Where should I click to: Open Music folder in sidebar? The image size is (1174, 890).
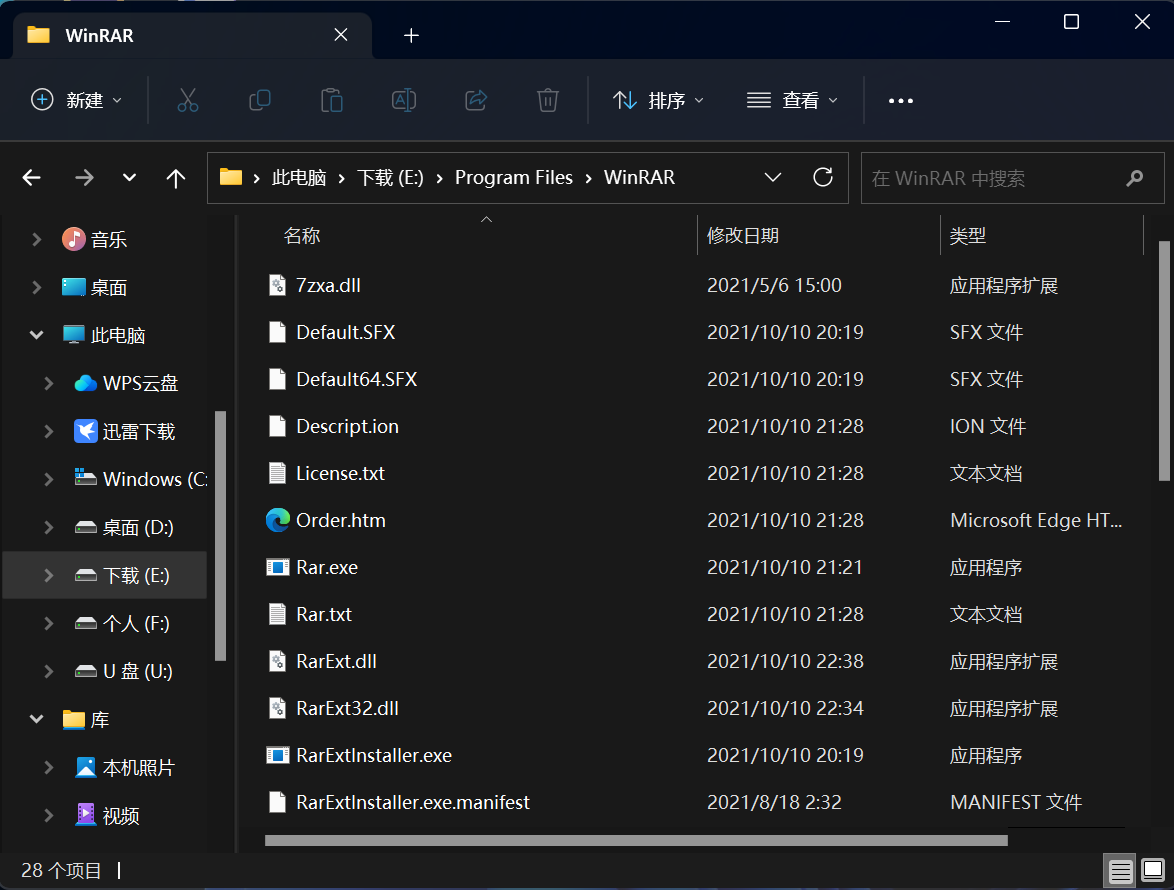point(109,240)
